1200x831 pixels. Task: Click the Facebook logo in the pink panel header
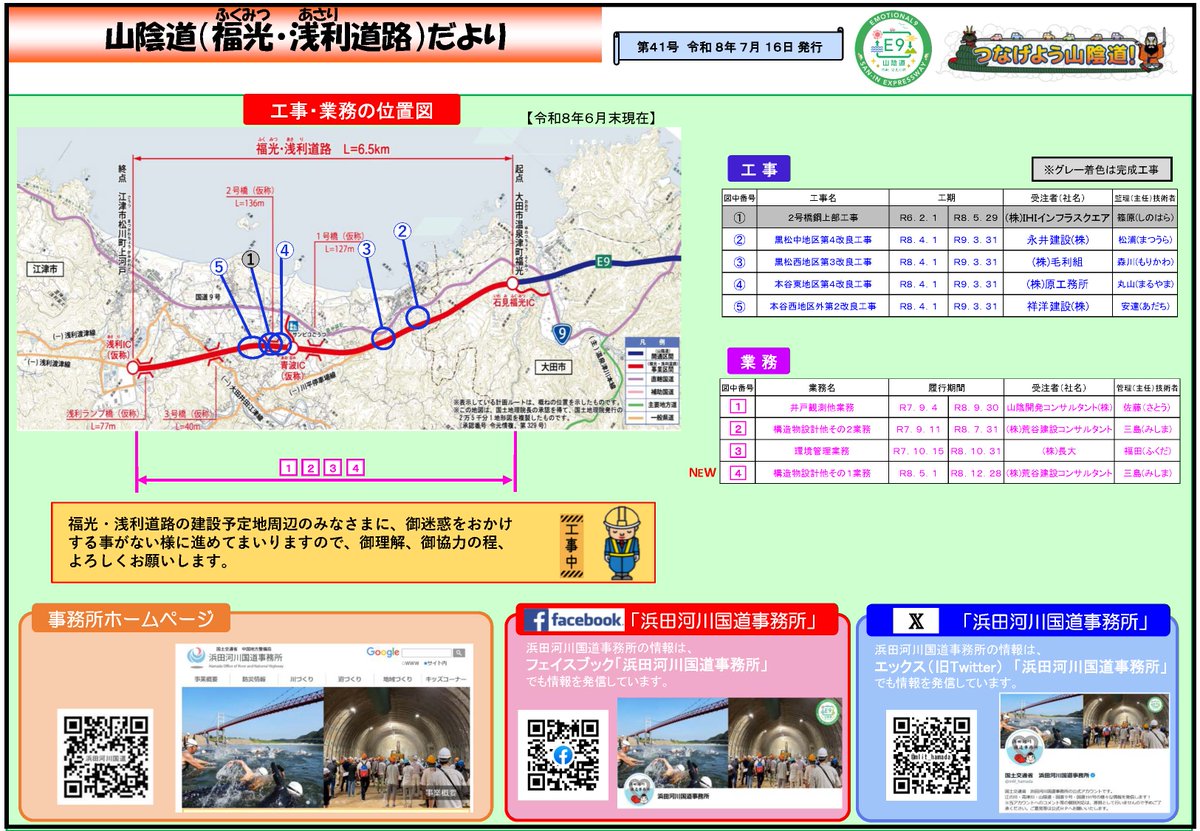point(574,620)
